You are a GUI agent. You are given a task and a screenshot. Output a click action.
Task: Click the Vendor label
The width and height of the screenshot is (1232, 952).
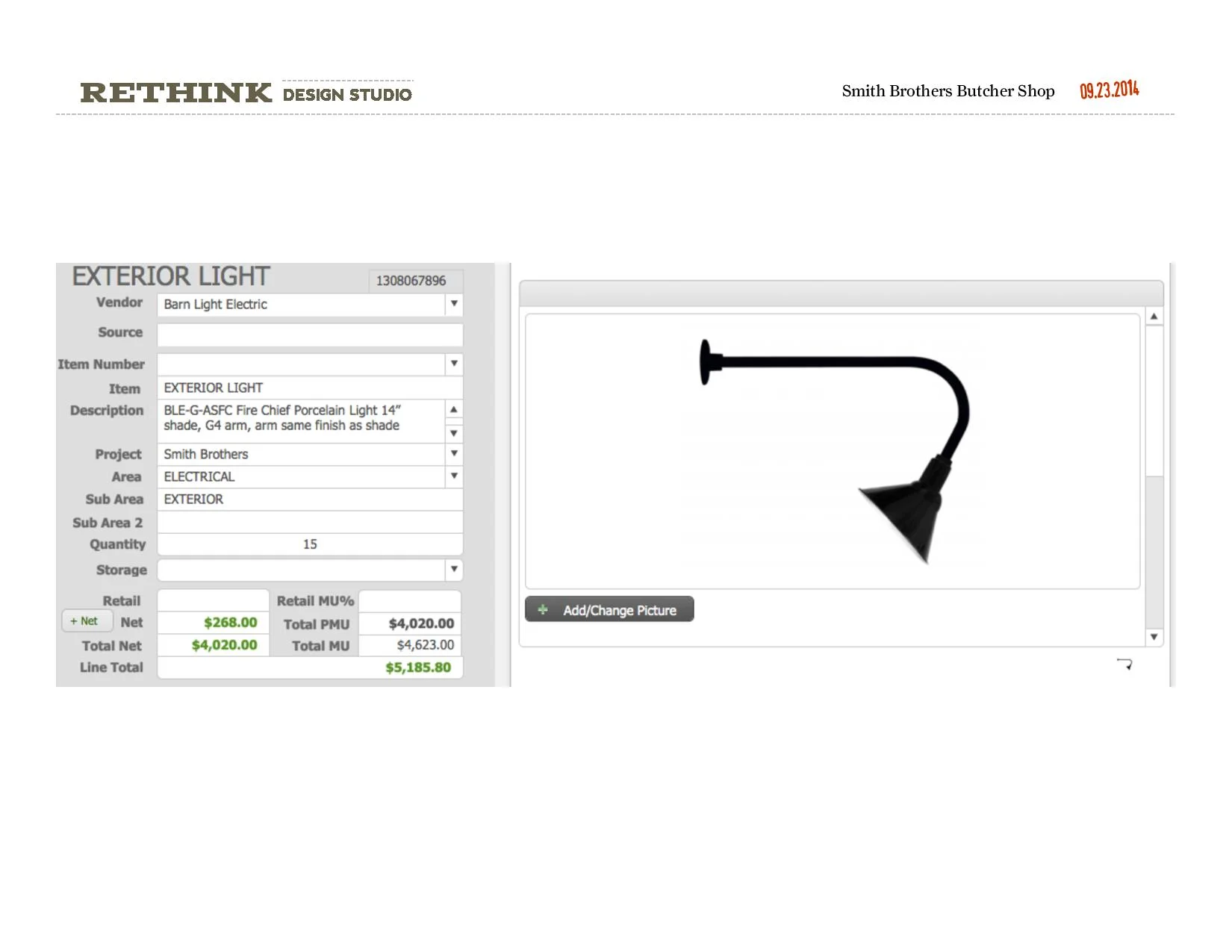click(x=119, y=302)
